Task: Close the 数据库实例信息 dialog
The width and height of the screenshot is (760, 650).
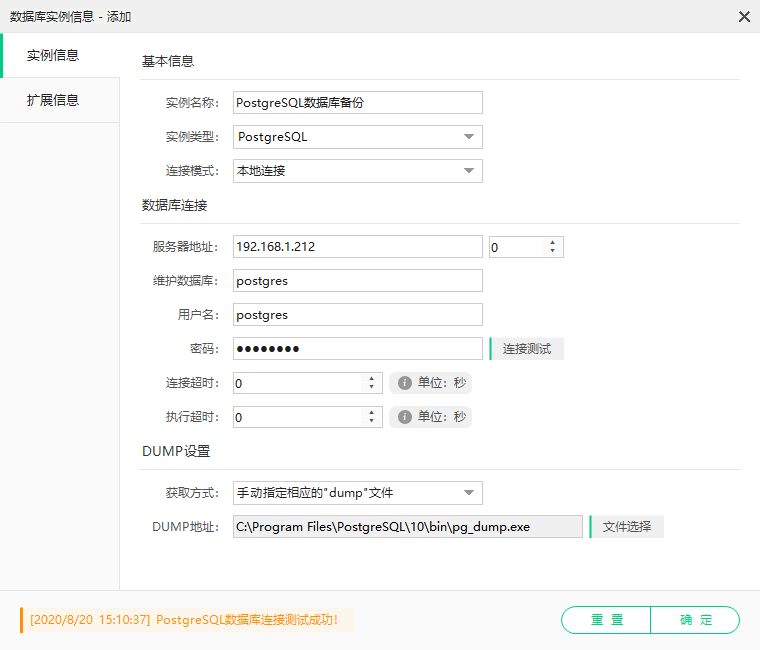Action: pyautogui.click(x=744, y=17)
